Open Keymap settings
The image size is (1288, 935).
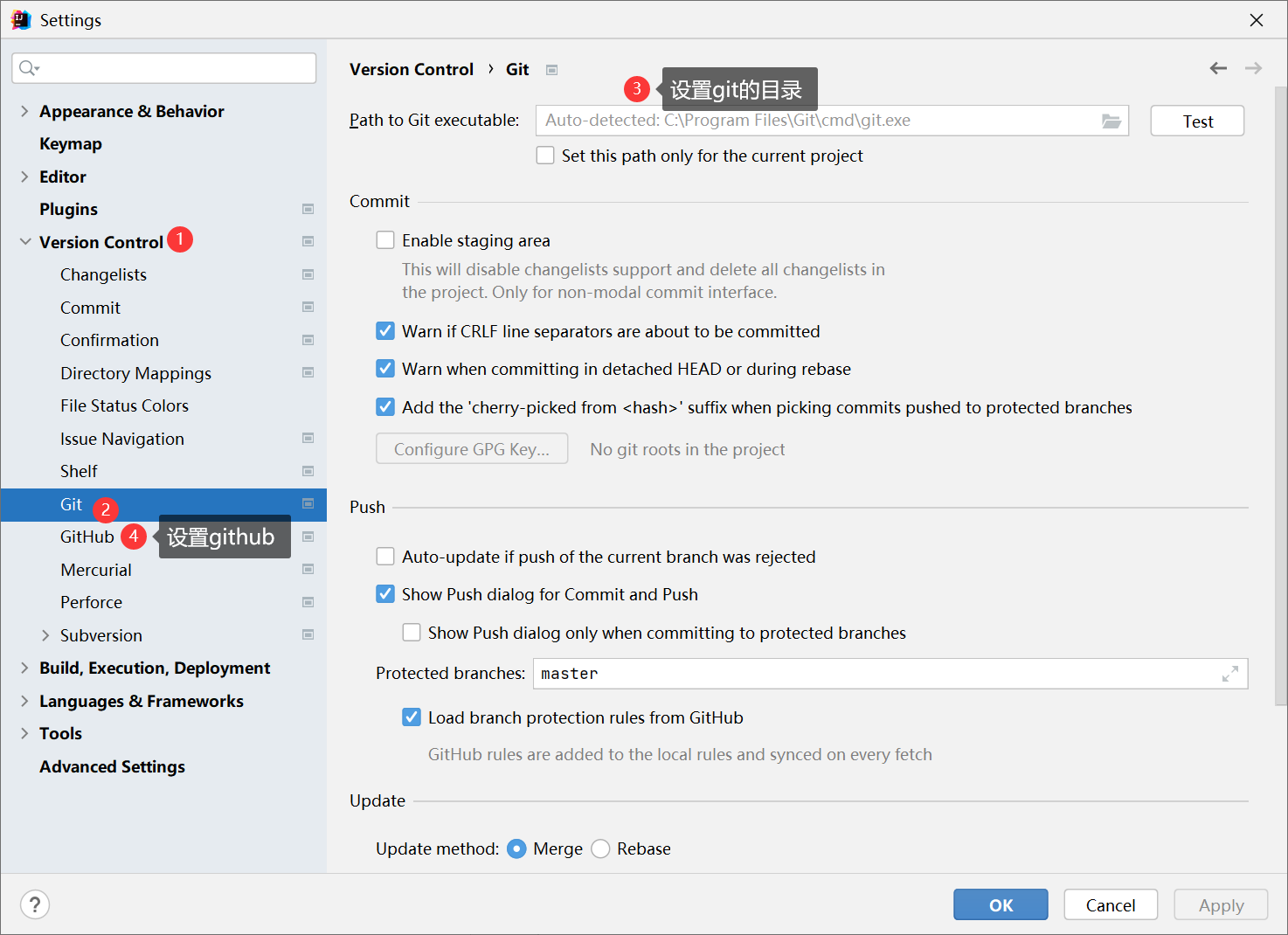pos(71,143)
